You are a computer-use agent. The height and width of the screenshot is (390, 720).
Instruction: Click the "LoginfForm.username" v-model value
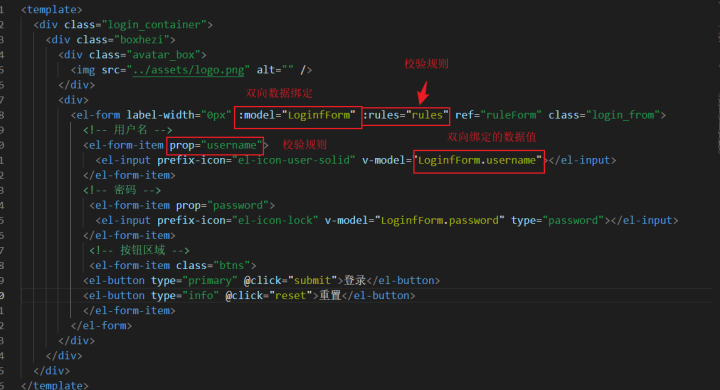(x=477, y=160)
